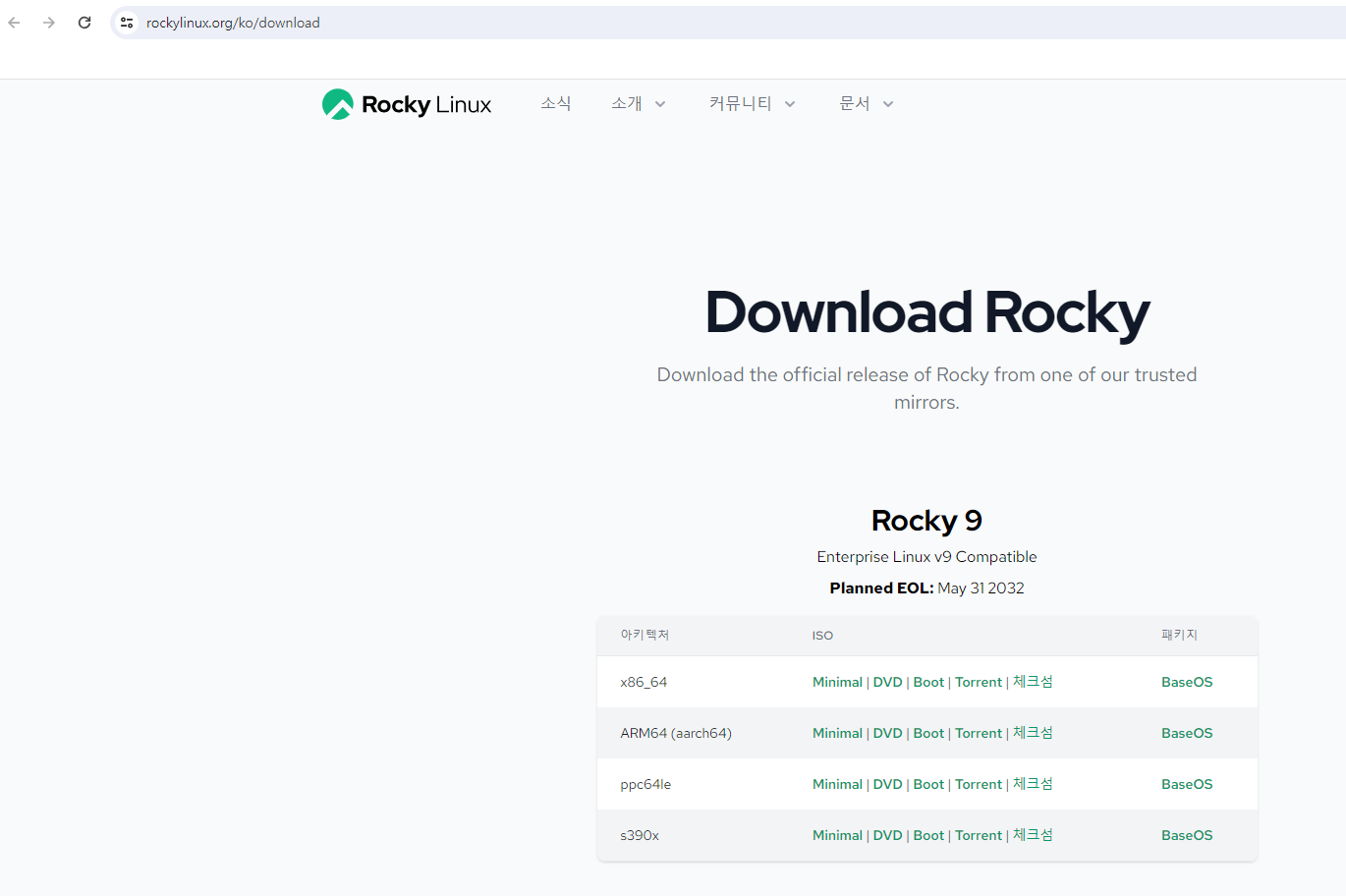
Task: Download ARM64 (aarch64) DVD ISO
Action: (x=888, y=733)
